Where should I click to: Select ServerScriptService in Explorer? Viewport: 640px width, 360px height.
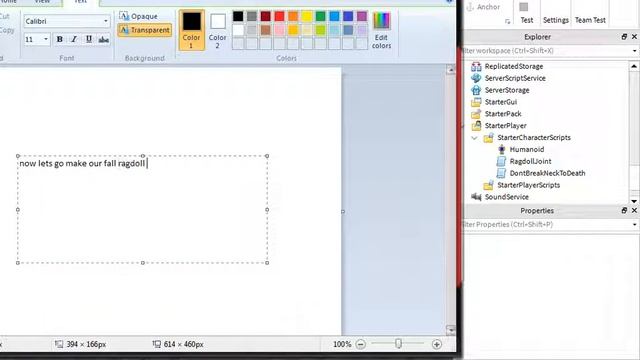point(515,78)
